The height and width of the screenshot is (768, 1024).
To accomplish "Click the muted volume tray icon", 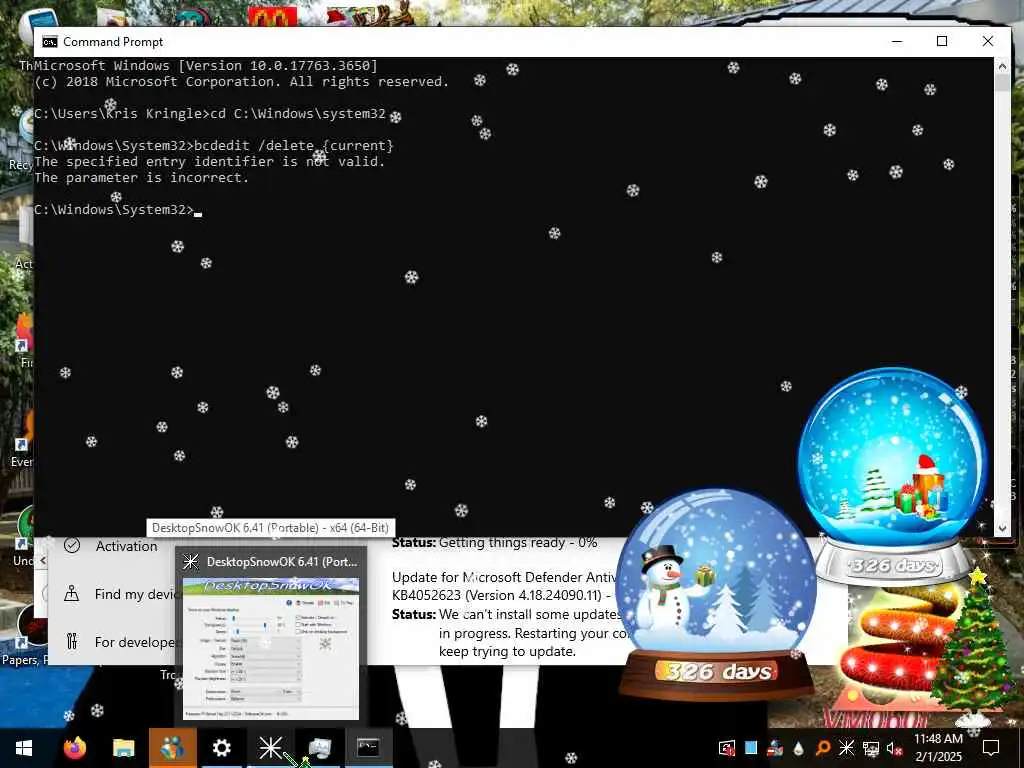I will (x=895, y=748).
